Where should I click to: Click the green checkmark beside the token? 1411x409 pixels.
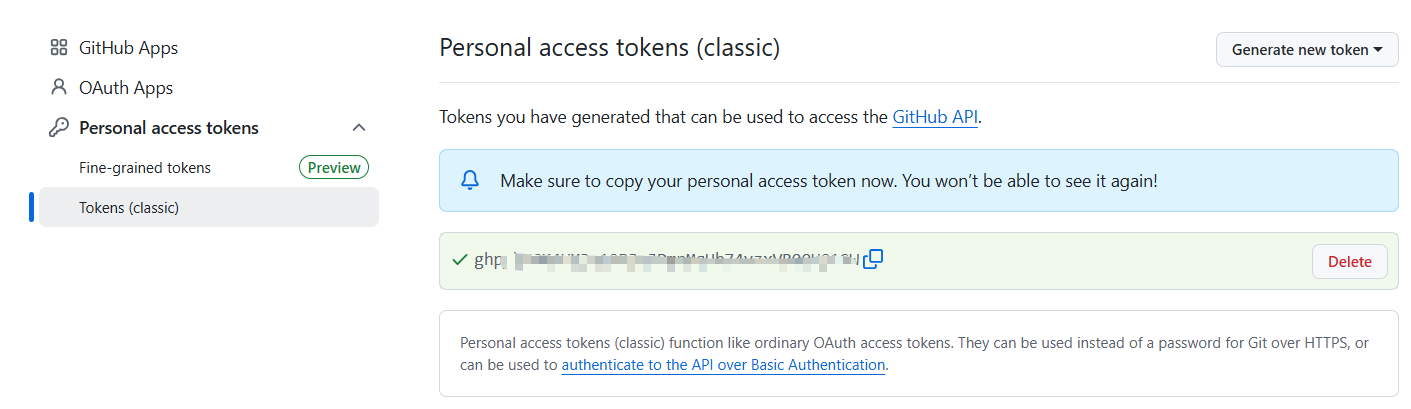point(460,260)
